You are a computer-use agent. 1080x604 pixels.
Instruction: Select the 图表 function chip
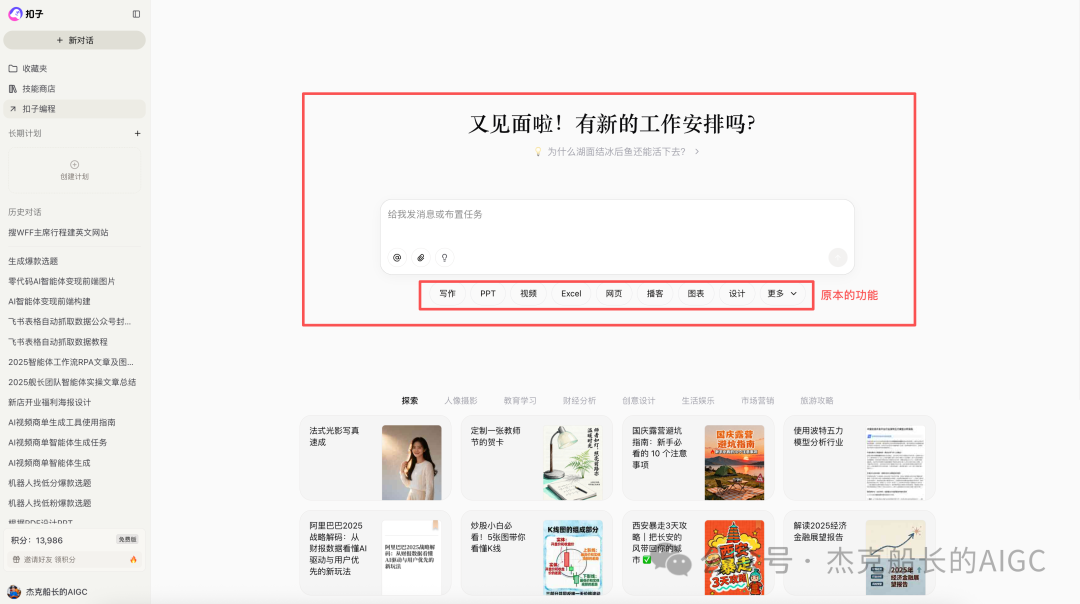(x=696, y=293)
